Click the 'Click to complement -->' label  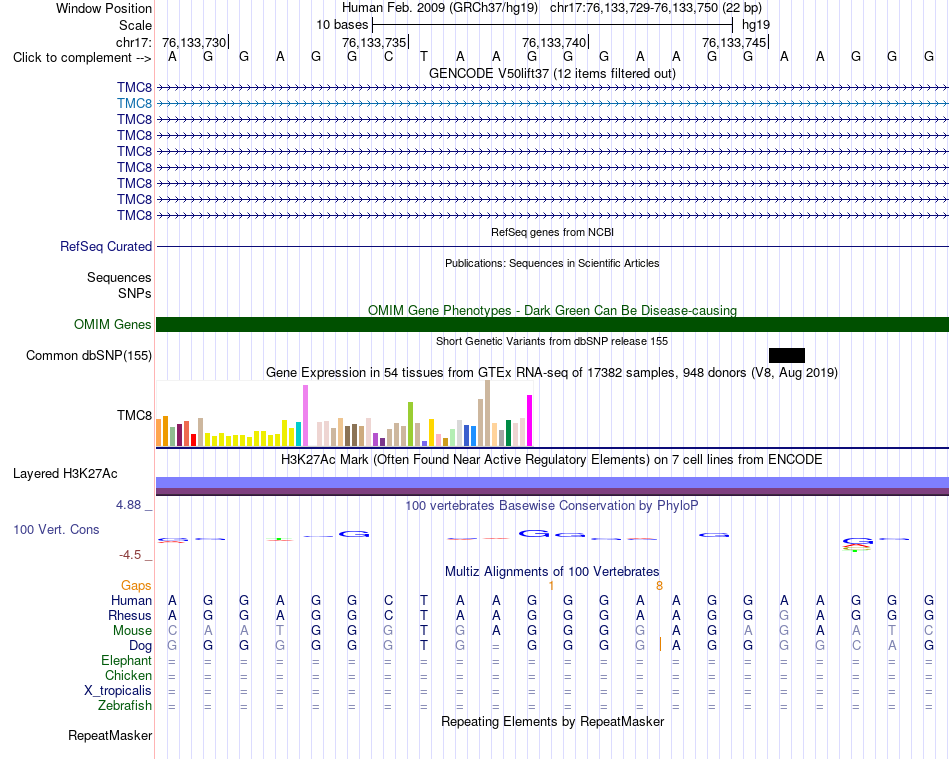point(82,58)
